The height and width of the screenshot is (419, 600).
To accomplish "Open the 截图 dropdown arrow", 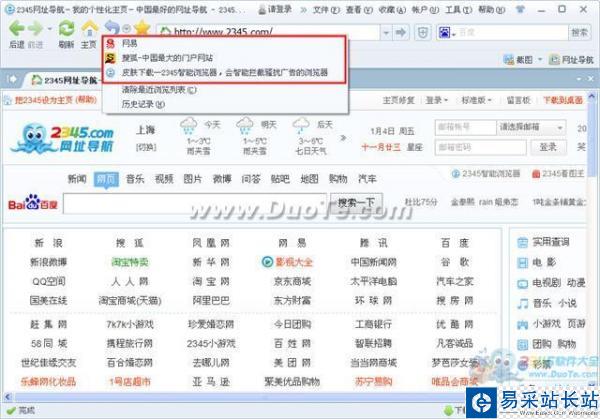I will (x=540, y=60).
